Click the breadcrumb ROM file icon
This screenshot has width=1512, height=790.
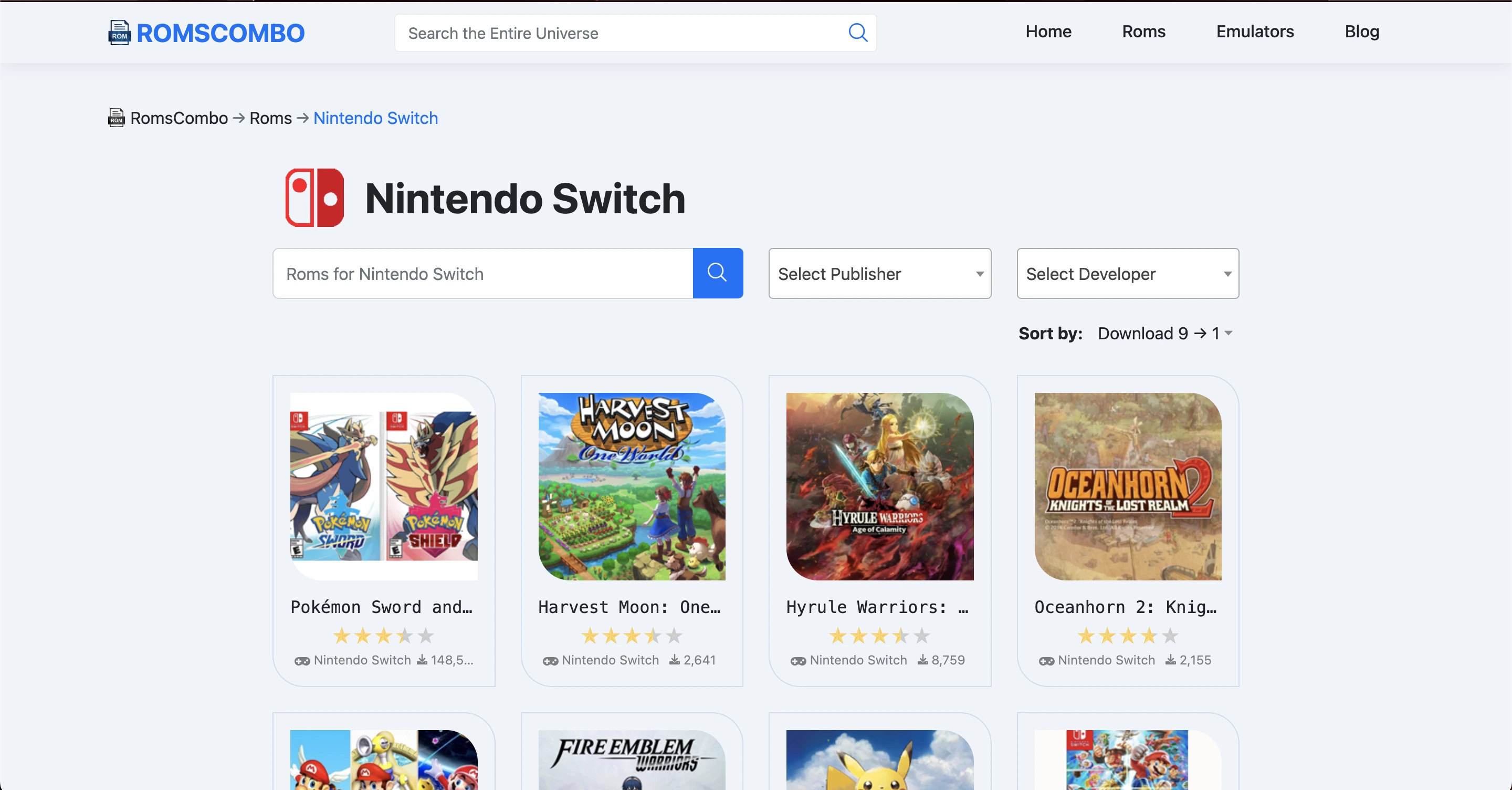click(116, 118)
